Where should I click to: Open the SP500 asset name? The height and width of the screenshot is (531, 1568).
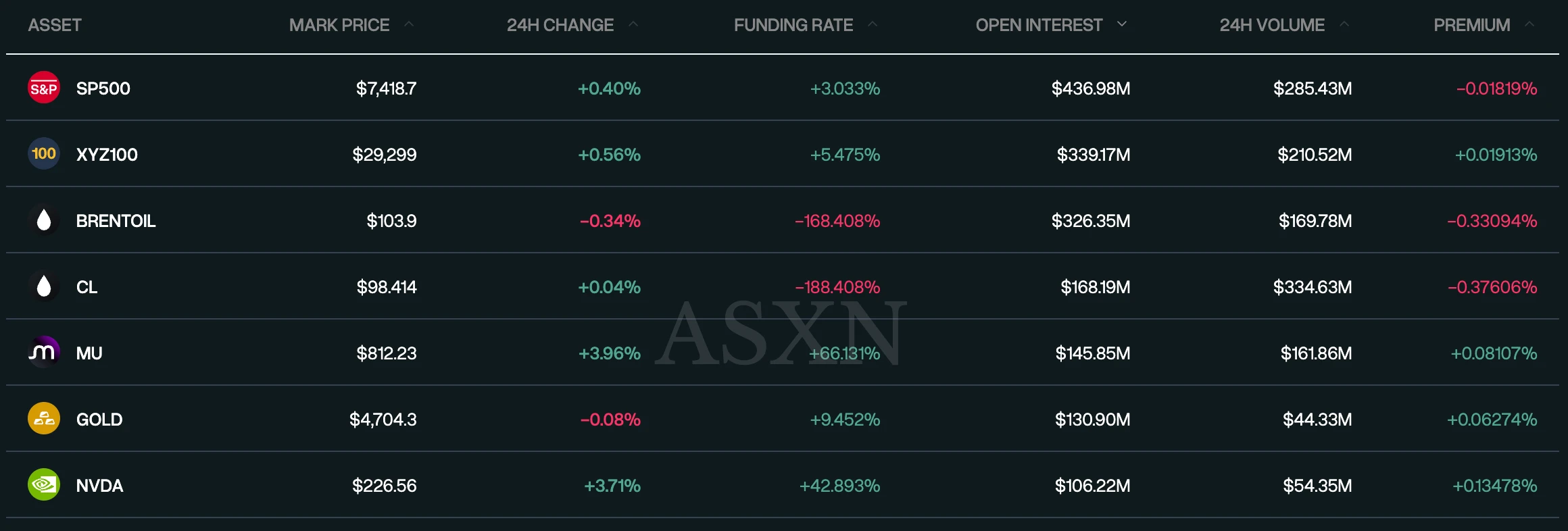pyautogui.click(x=103, y=88)
